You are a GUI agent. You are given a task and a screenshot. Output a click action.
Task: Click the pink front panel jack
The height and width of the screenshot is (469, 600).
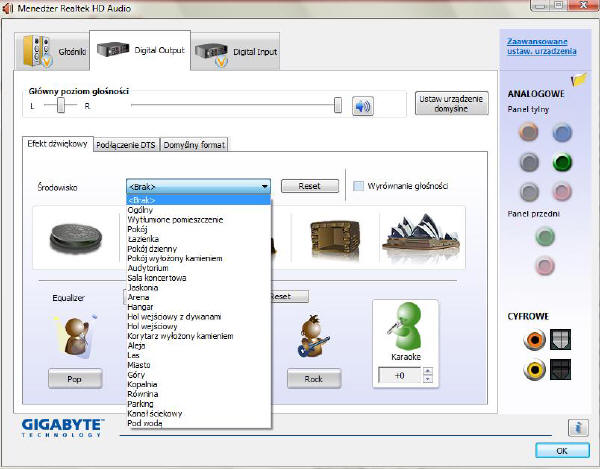(x=545, y=265)
